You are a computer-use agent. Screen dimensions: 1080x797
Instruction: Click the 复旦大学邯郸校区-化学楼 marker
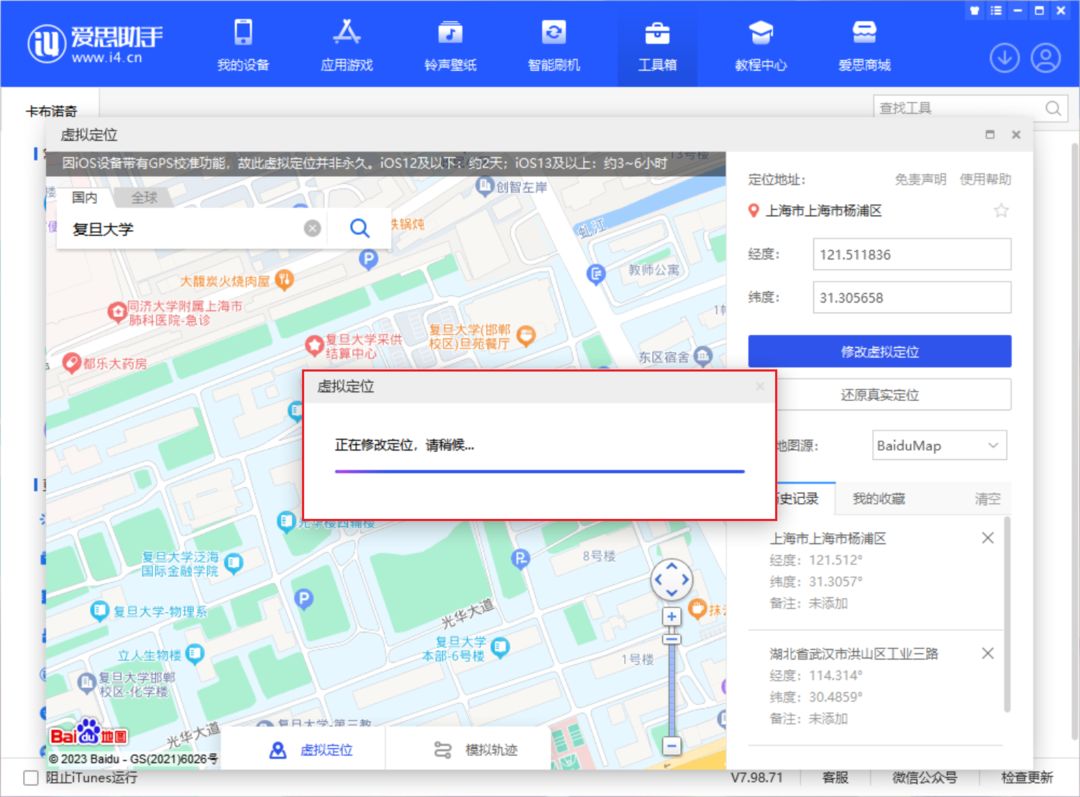[87, 682]
